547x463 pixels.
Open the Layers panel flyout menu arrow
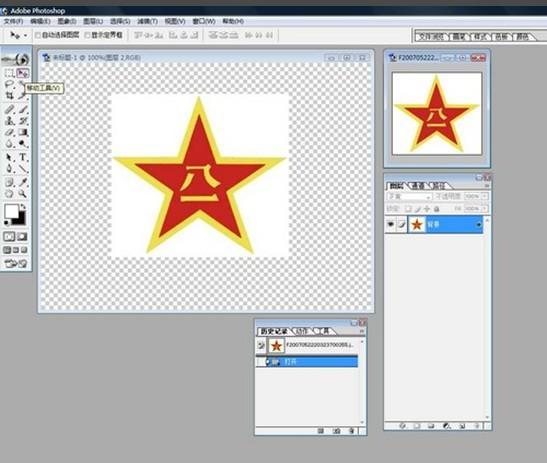487,186
